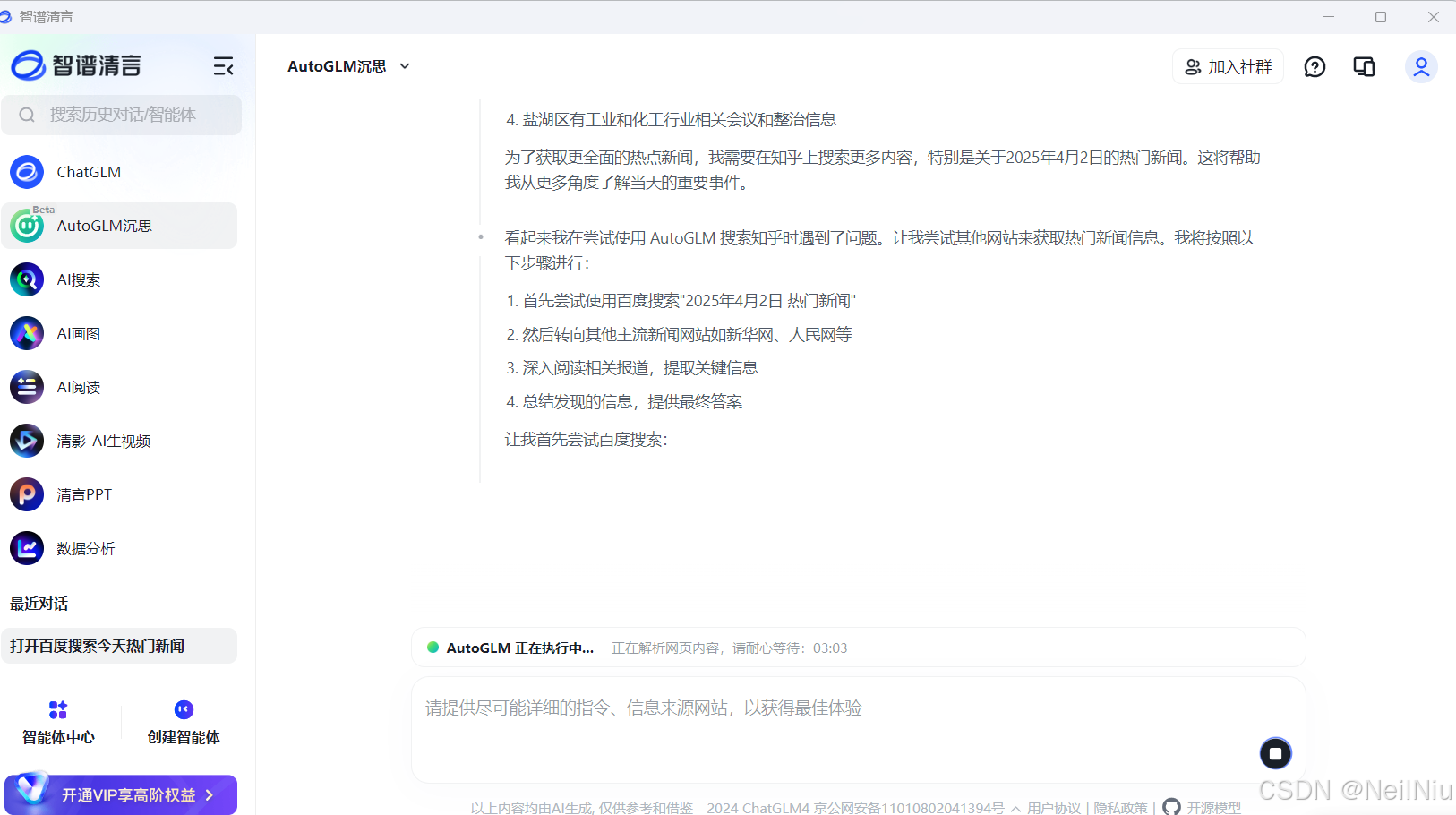Click list item 深入阅读相关报道，提取关键信息

pos(640,368)
